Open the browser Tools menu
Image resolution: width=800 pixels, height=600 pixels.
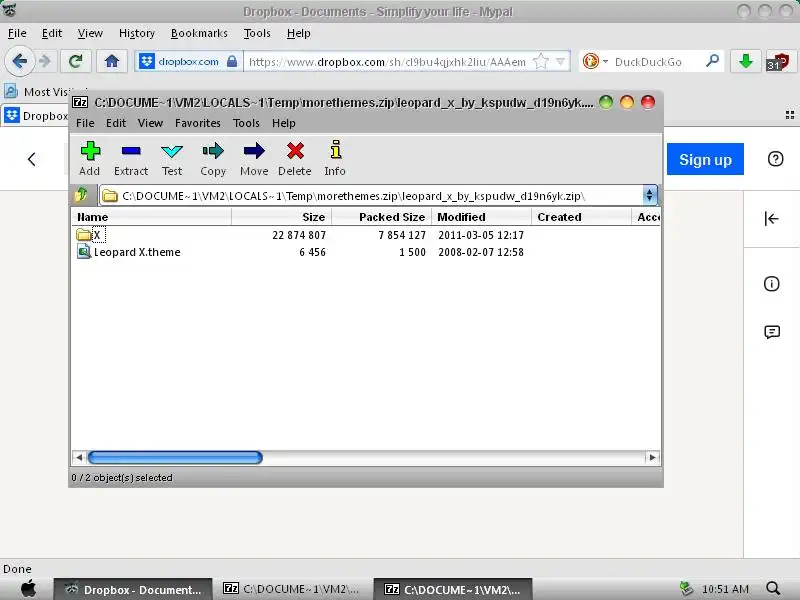click(257, 33)
